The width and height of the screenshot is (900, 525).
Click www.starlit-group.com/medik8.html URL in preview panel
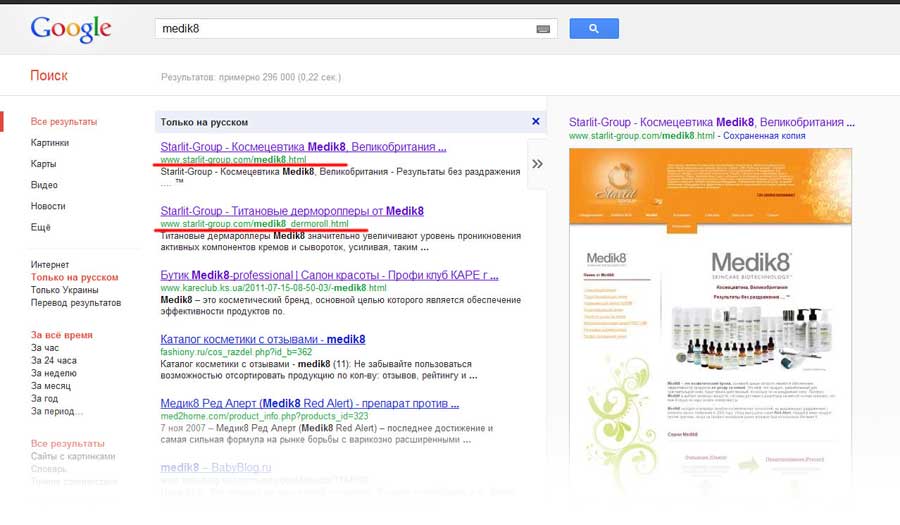tap(642, 136)
